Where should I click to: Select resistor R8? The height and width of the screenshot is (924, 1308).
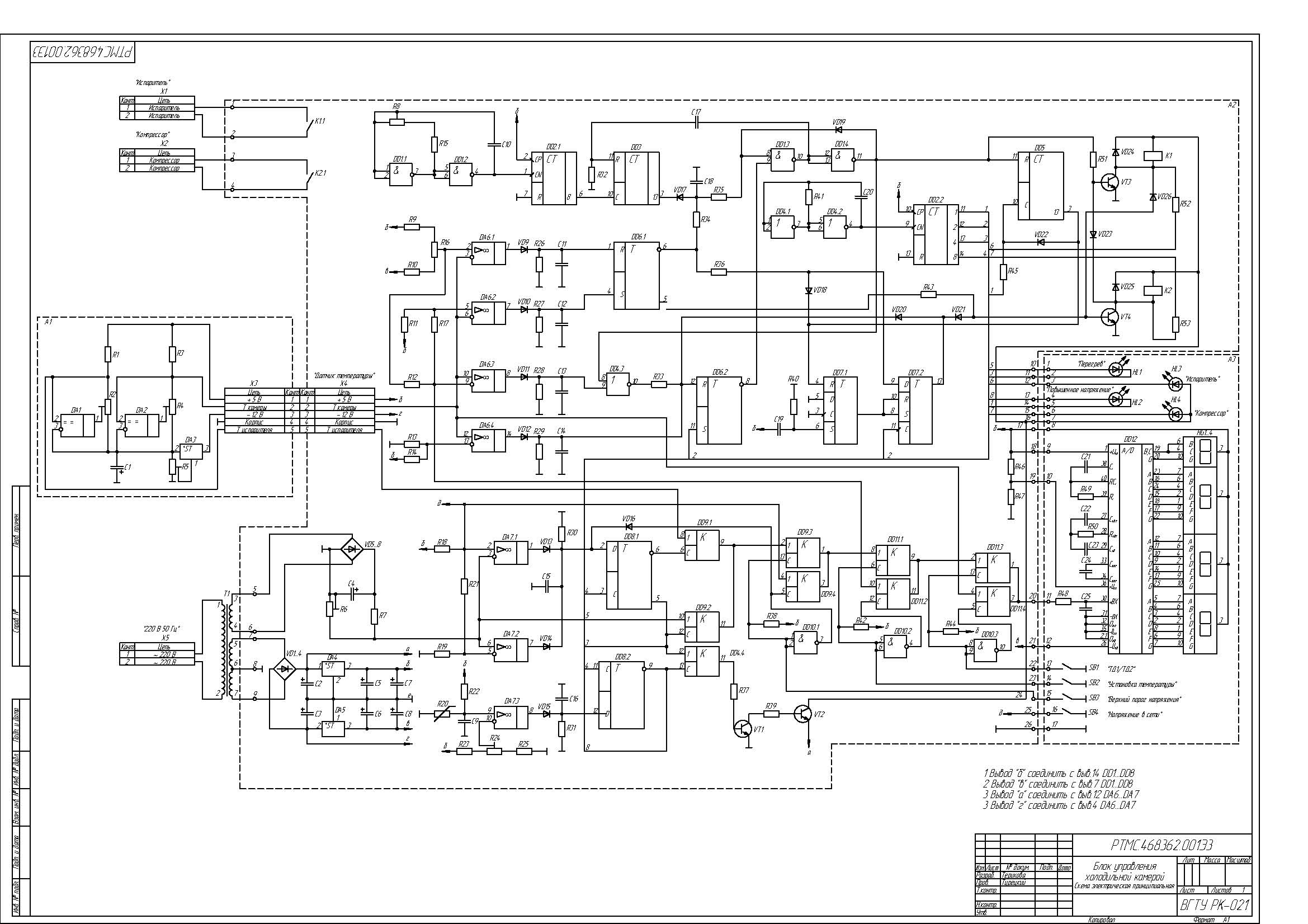tap(396, 121)
